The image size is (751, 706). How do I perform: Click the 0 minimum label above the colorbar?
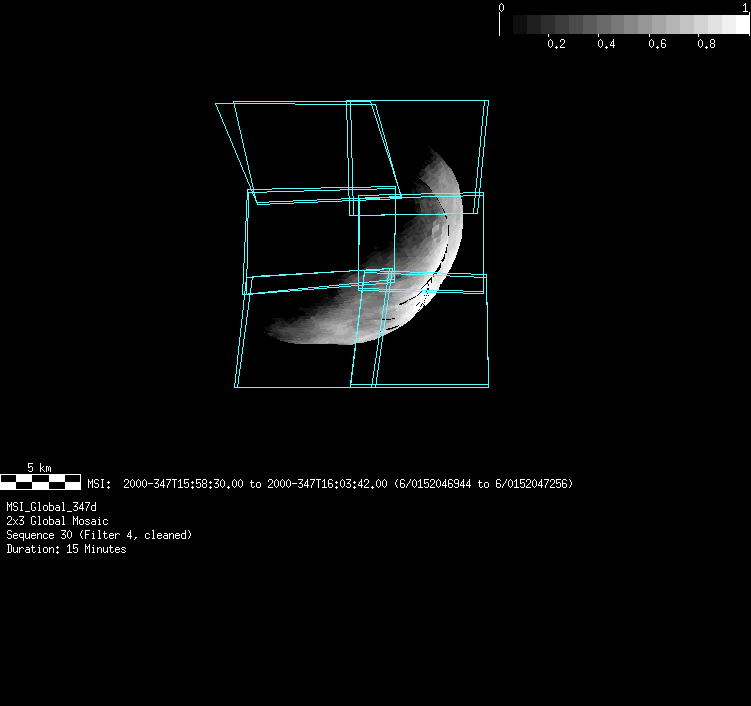[501, 7]
